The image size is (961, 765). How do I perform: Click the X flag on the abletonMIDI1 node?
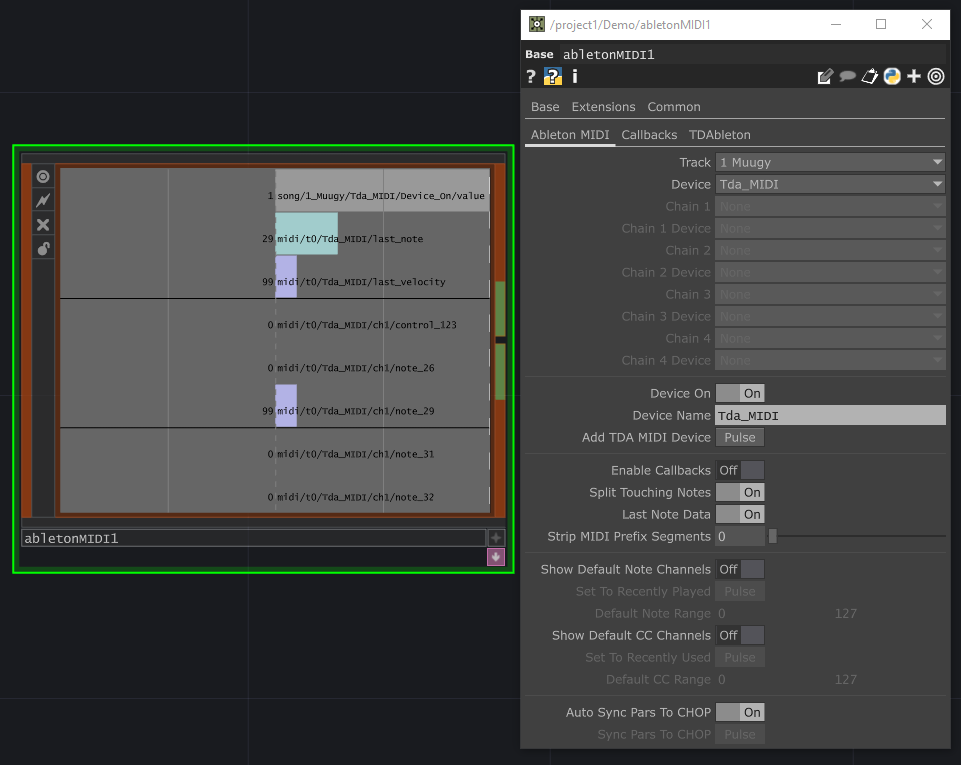pyautogui.click(x=42, y=224)
